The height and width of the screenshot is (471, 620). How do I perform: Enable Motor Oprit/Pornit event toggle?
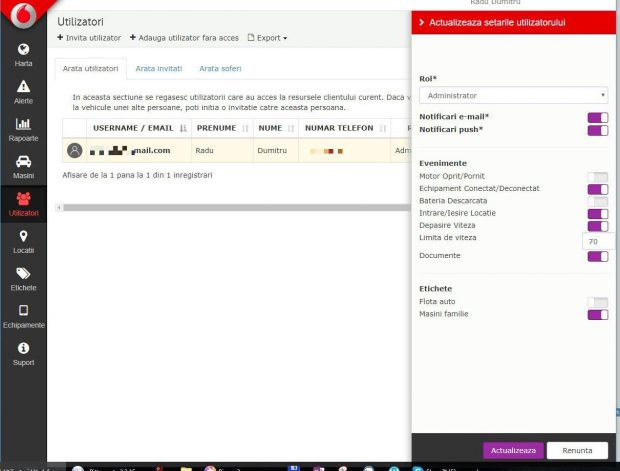pyautogui.click(x=597, y=177)
